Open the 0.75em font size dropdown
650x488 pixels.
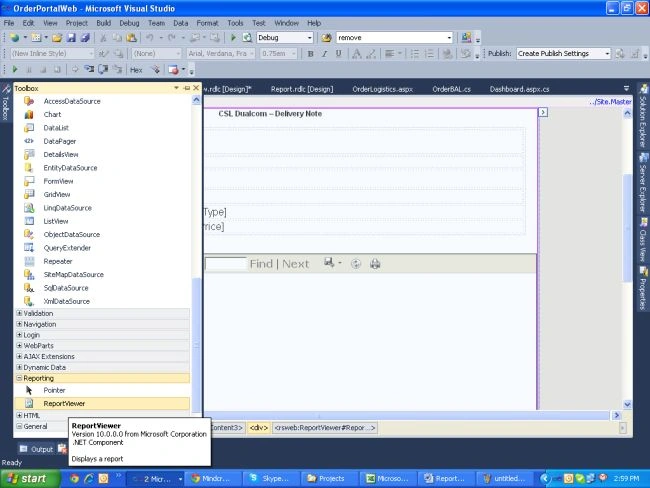coord(279,53)
